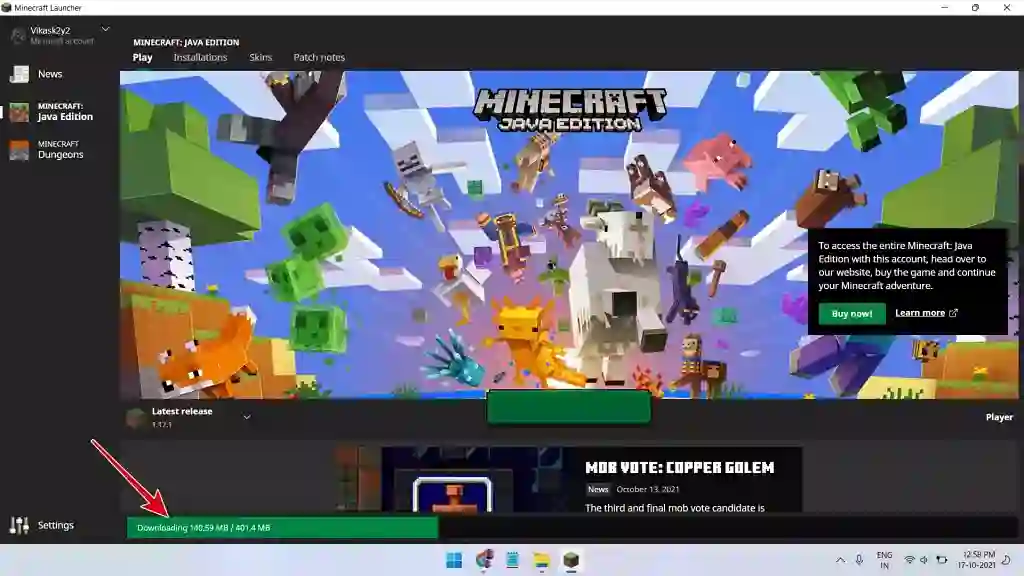Open the Installations tab
The width and height of the screenshot is (1024, 576).
tap(200, 57)
